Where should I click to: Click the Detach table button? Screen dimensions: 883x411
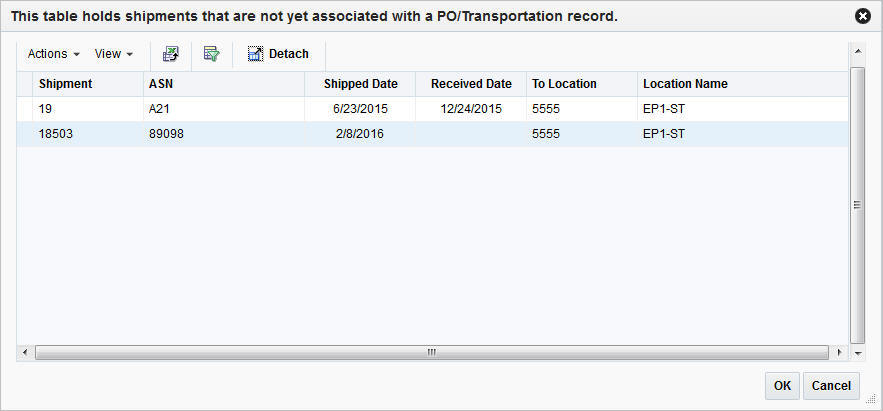tap(278, 54)
